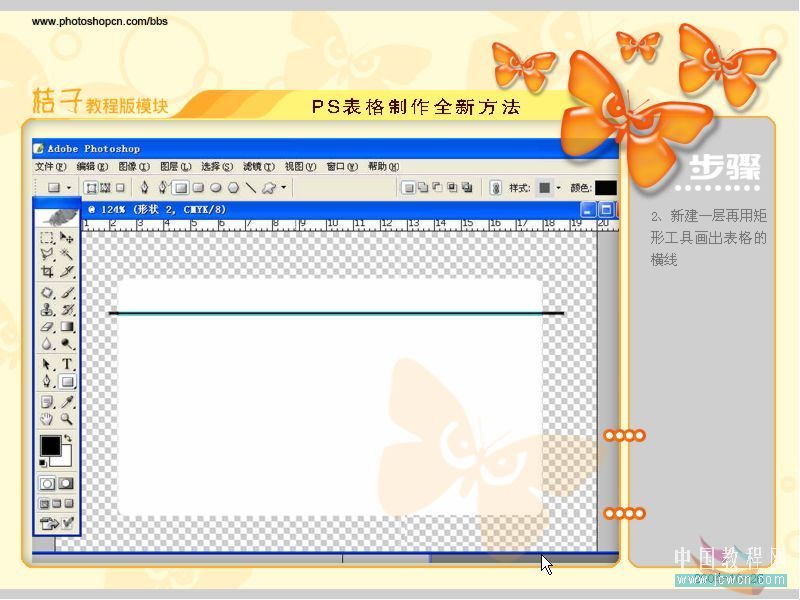
Task: Select the Magic Wand tool
Action: 66,254
